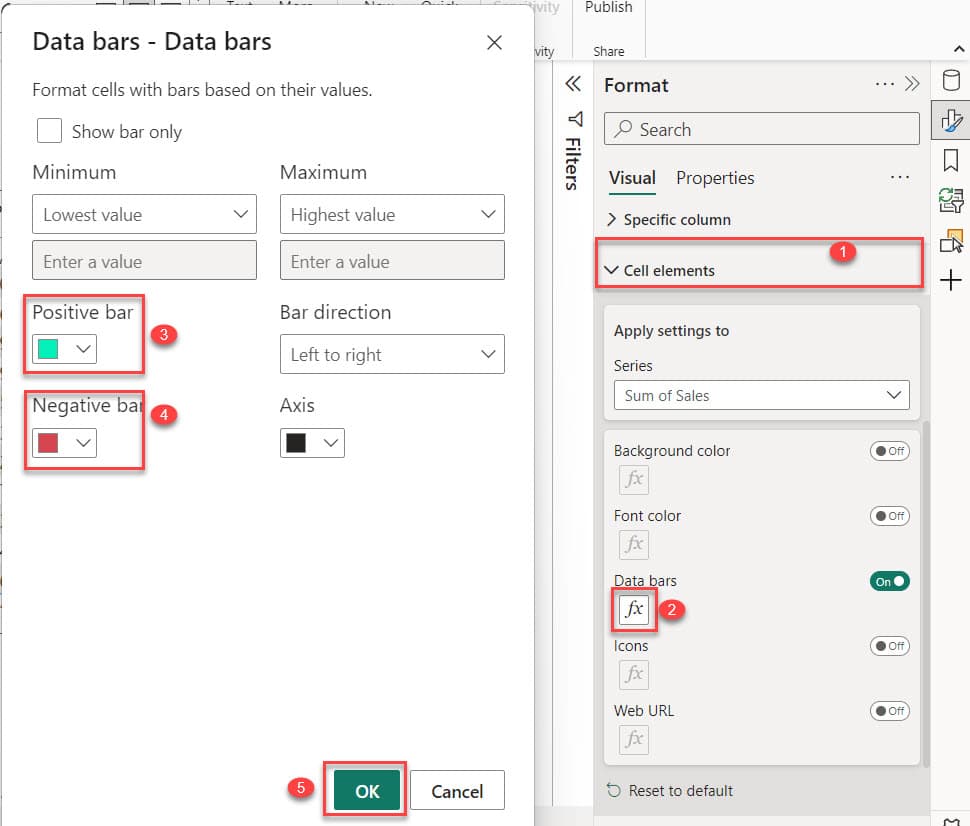The image size is (970, 826).
Task: Collapse the ribbon with the caret
Action: 958,49
